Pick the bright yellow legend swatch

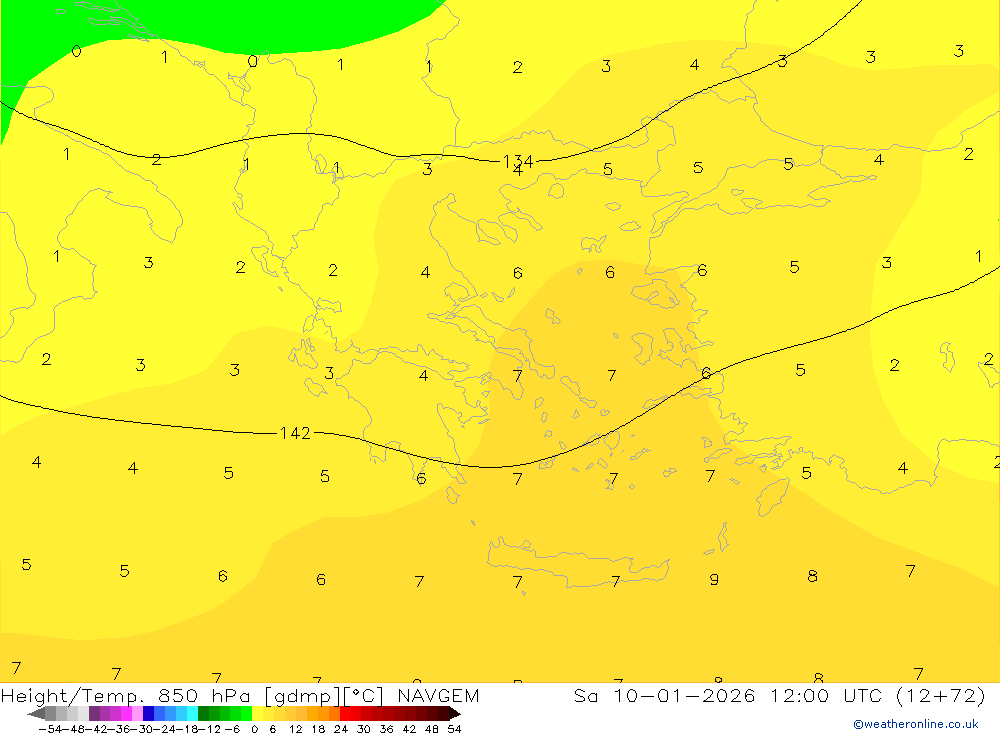258,713
